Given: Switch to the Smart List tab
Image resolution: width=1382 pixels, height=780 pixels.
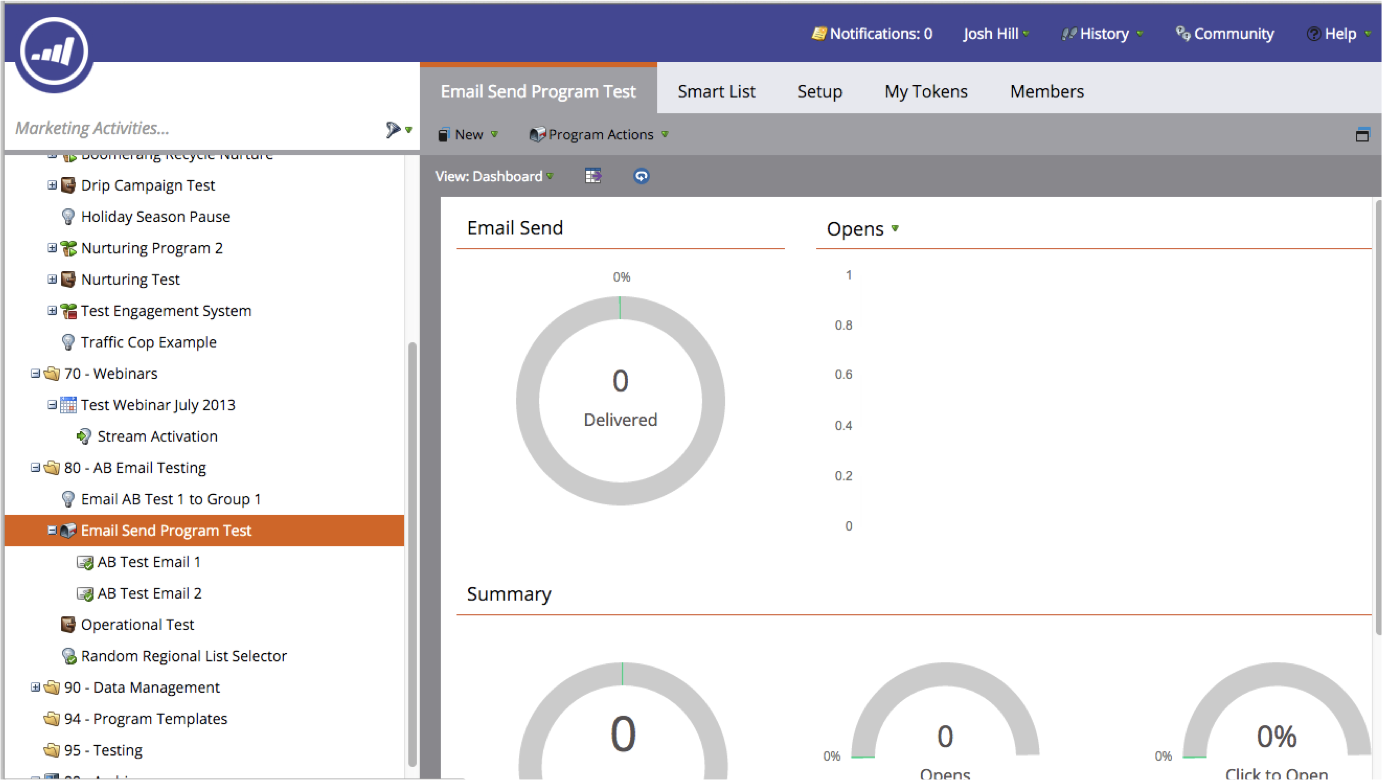Looking at the screenshot, I should (716, 91).
